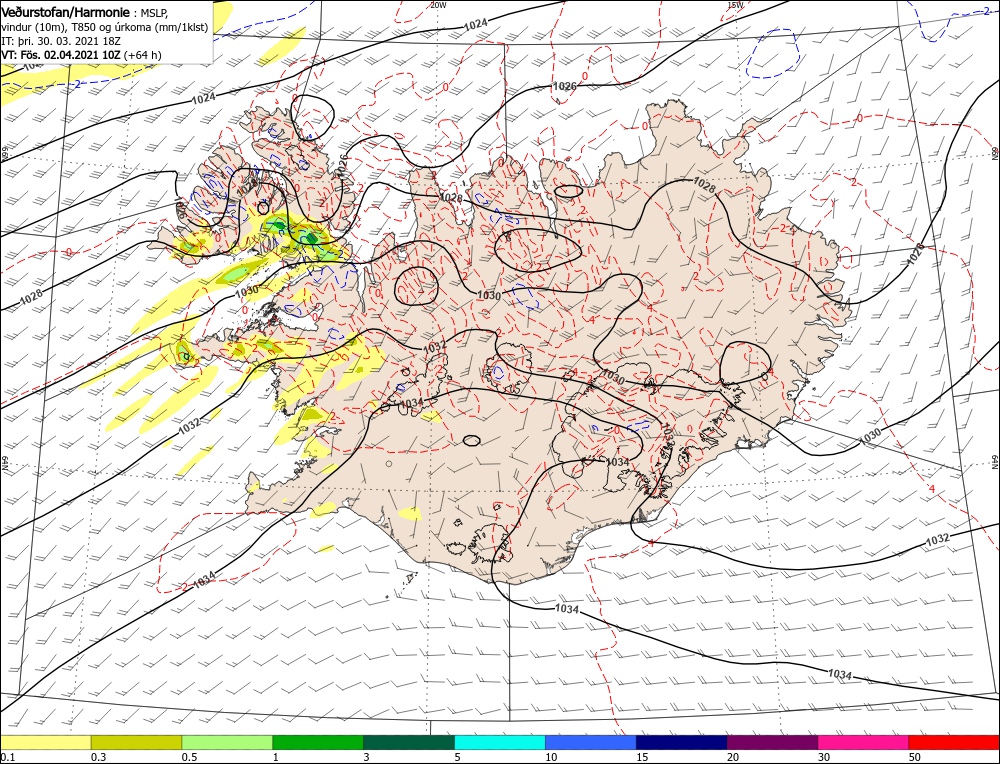
Task: Click the legend value 0.3
Action: 97,757
